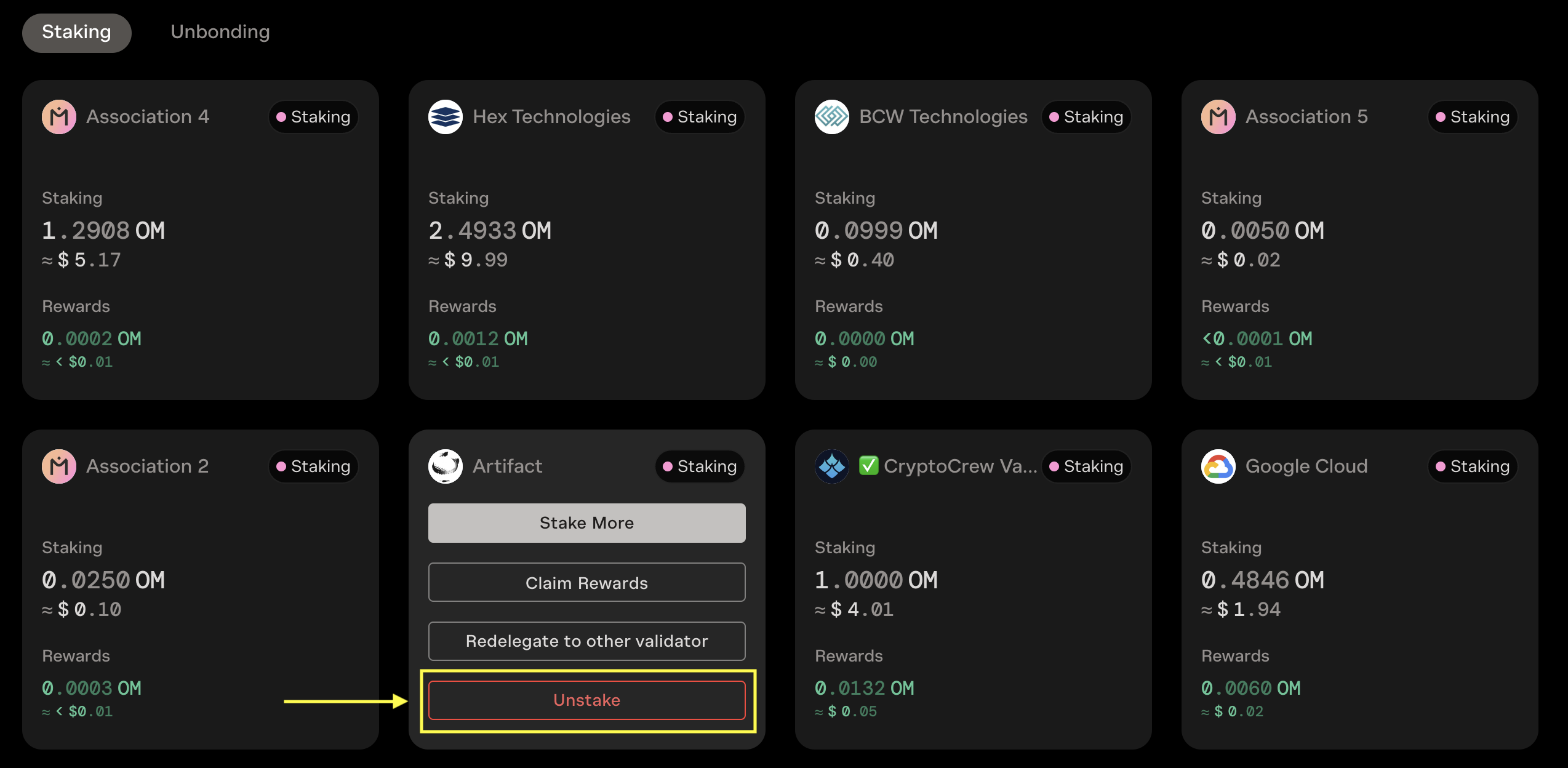Click the Artifact validator logo
Viewport: 1568px width, 768px height.
446,466
